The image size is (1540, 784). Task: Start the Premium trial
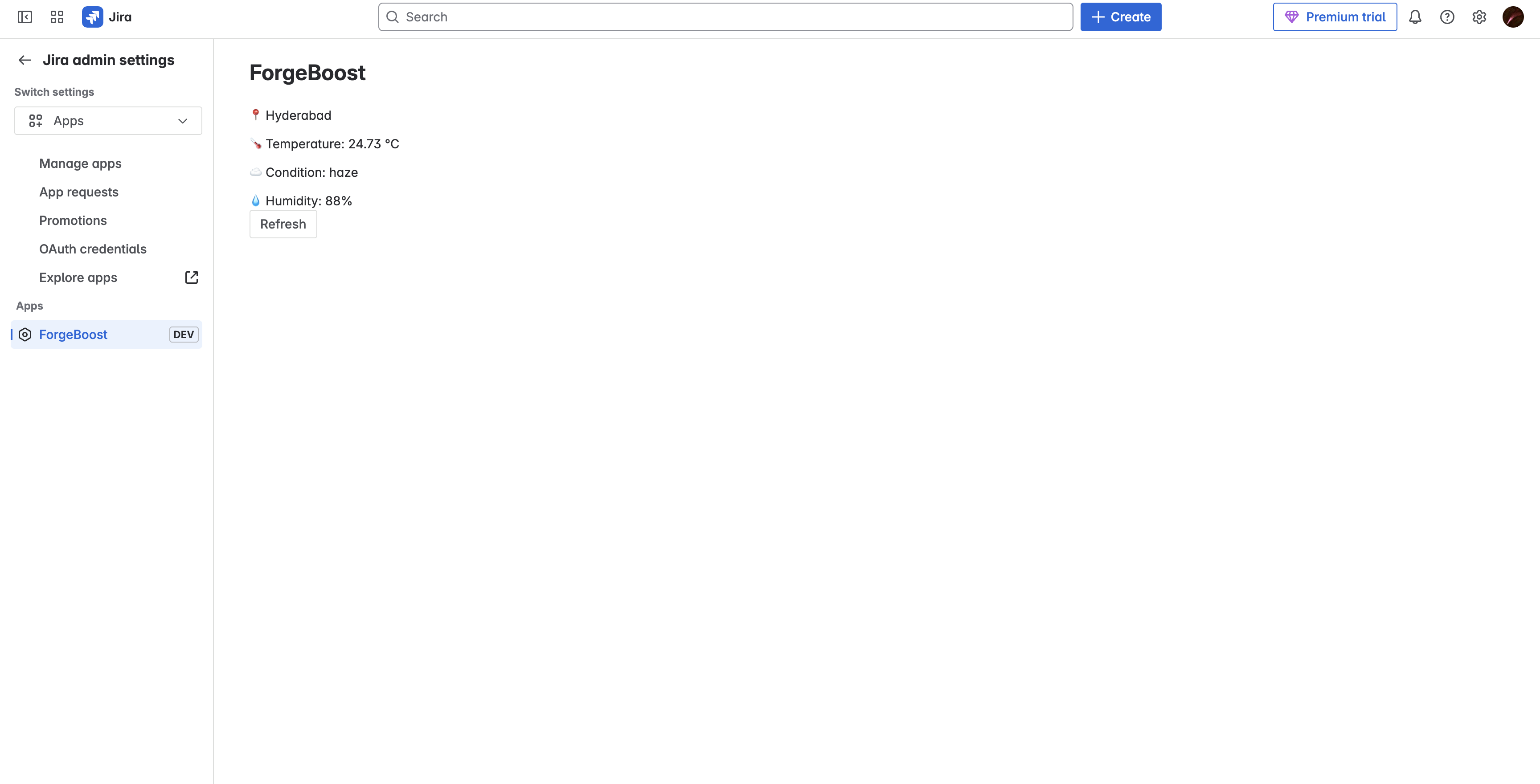pos(1334,17)
